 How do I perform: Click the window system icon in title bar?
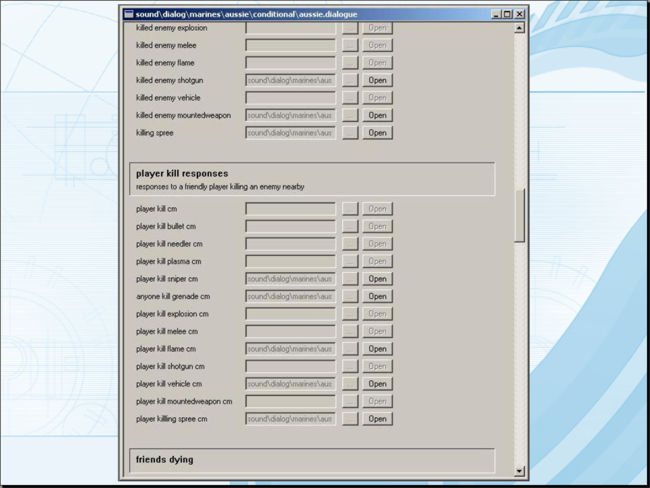click(128, 14)
